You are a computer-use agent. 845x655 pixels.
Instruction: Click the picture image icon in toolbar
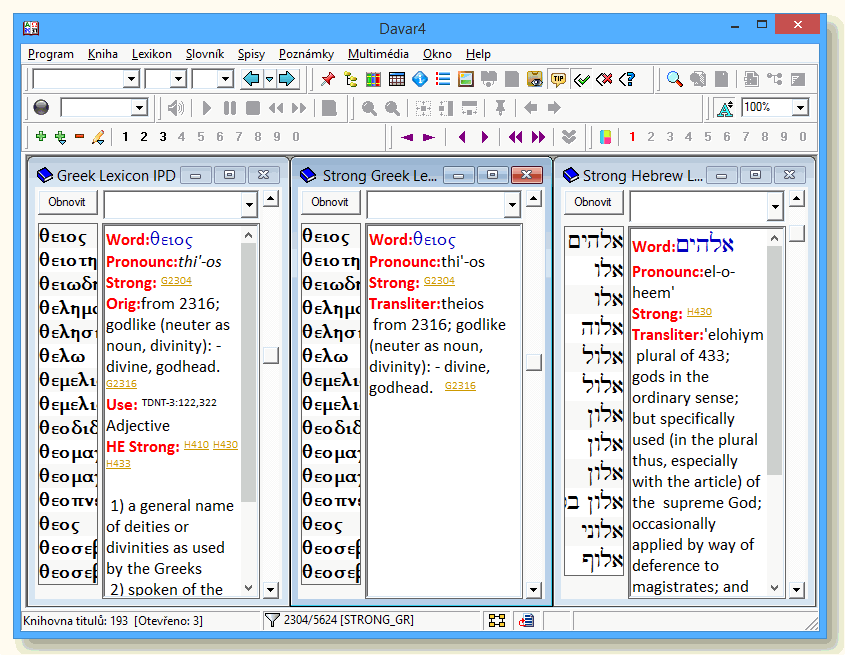[466, 79]
